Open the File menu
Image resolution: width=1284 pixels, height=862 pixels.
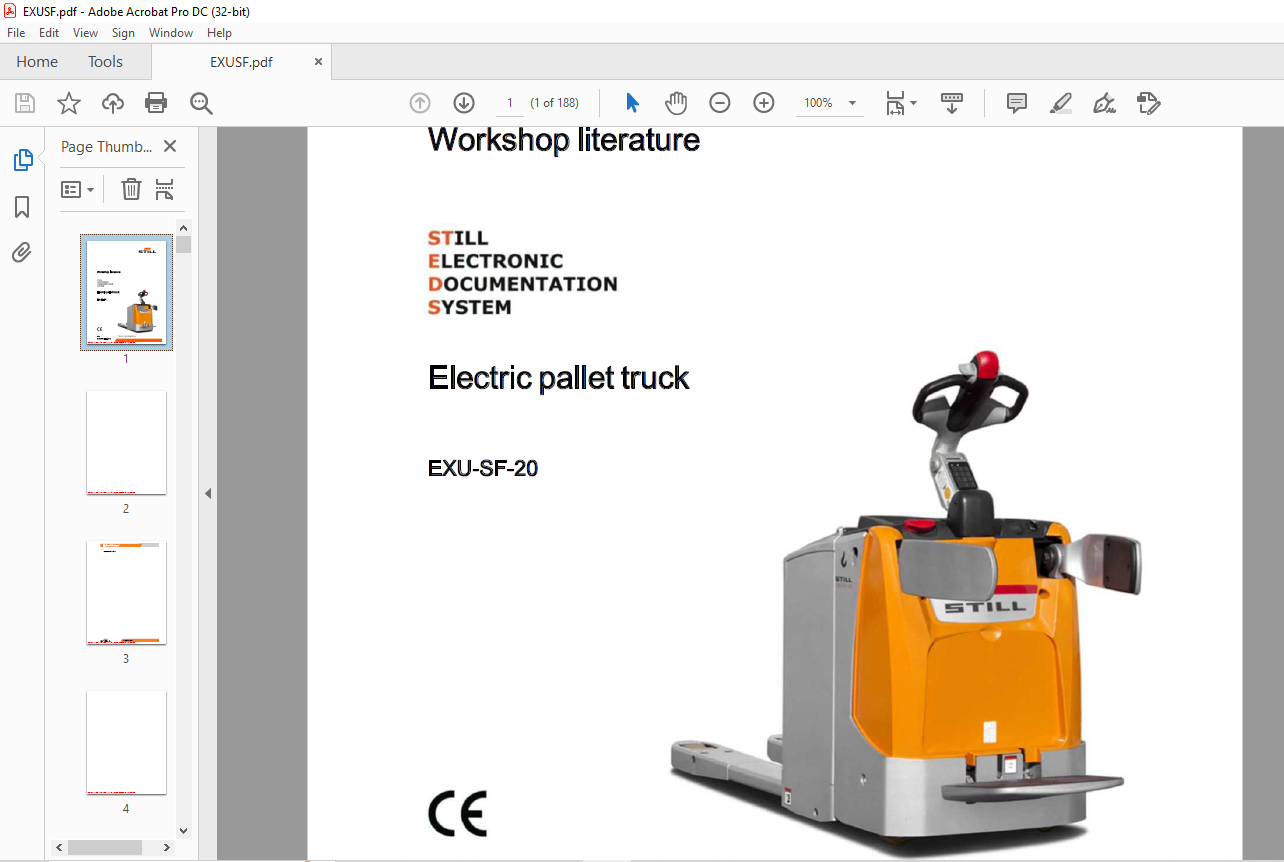tap(16, 33)
